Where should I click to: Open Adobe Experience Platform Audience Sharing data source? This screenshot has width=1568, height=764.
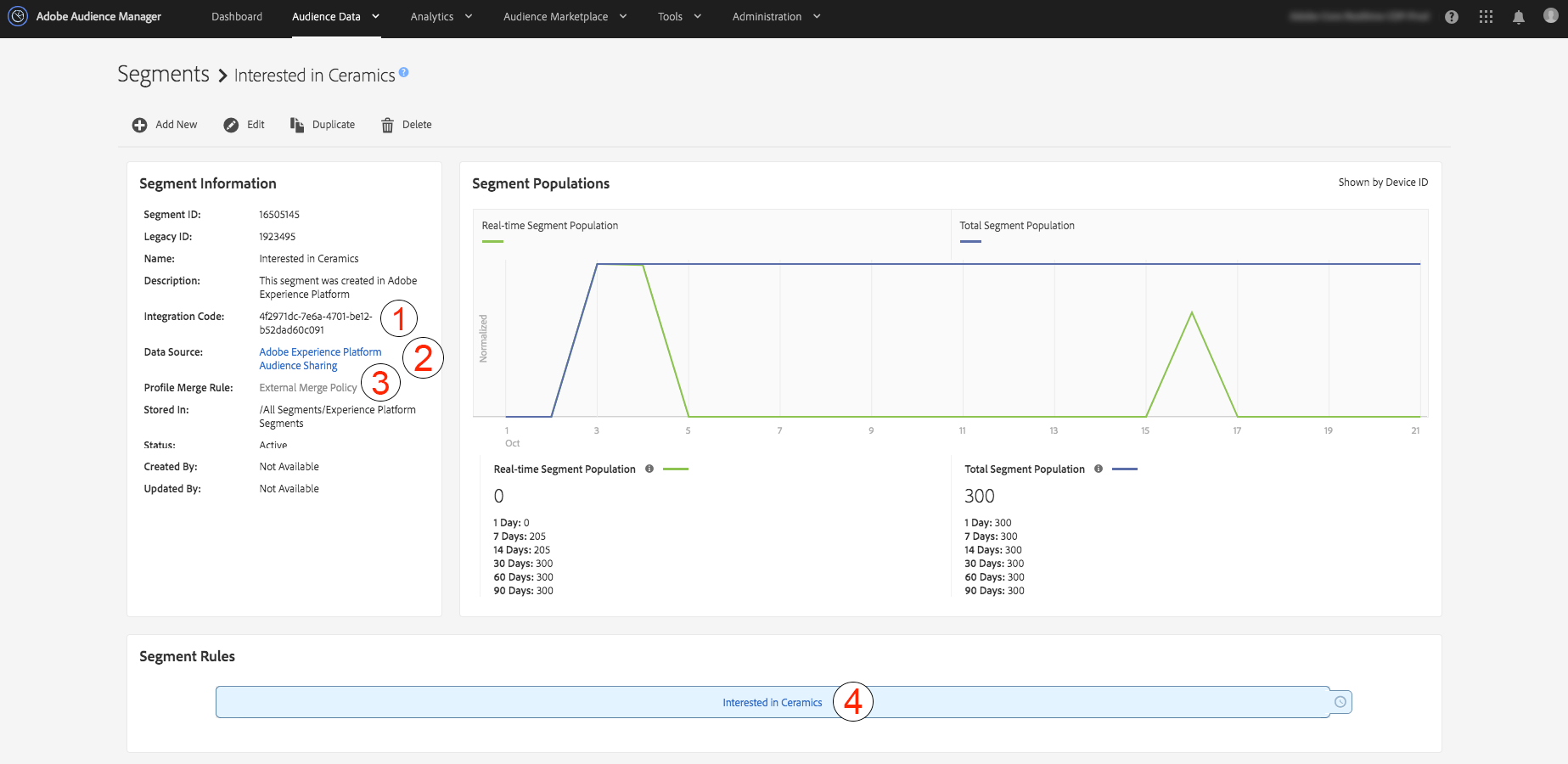[320, 359]
